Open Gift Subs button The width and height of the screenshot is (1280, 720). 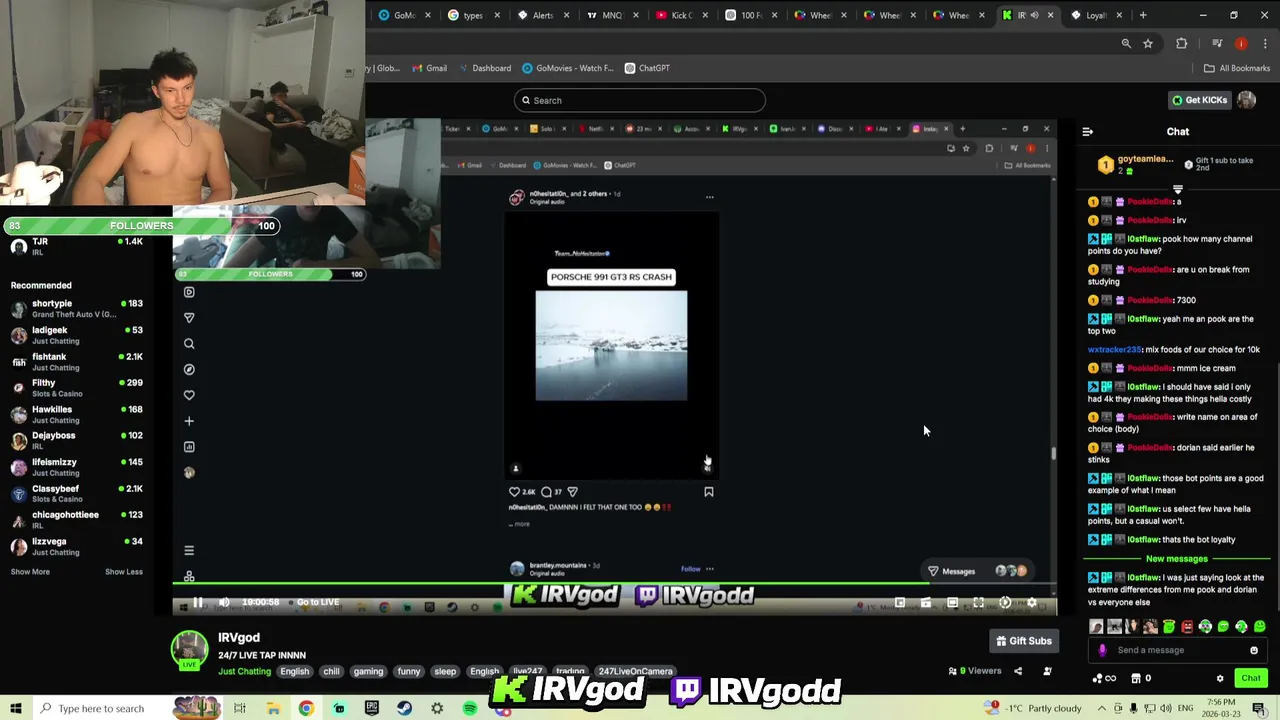pyautogui.click(x=1023, y=641)
